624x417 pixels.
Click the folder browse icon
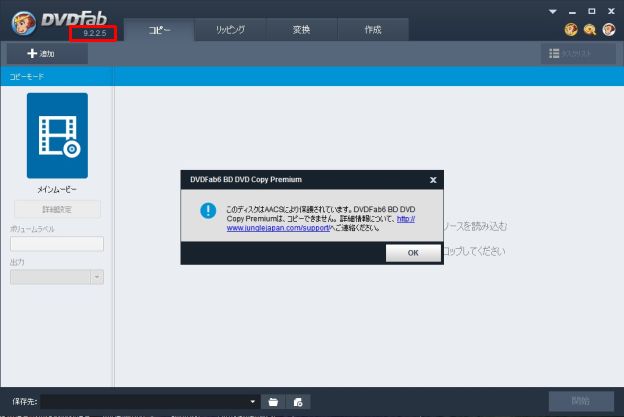[273, 402]
